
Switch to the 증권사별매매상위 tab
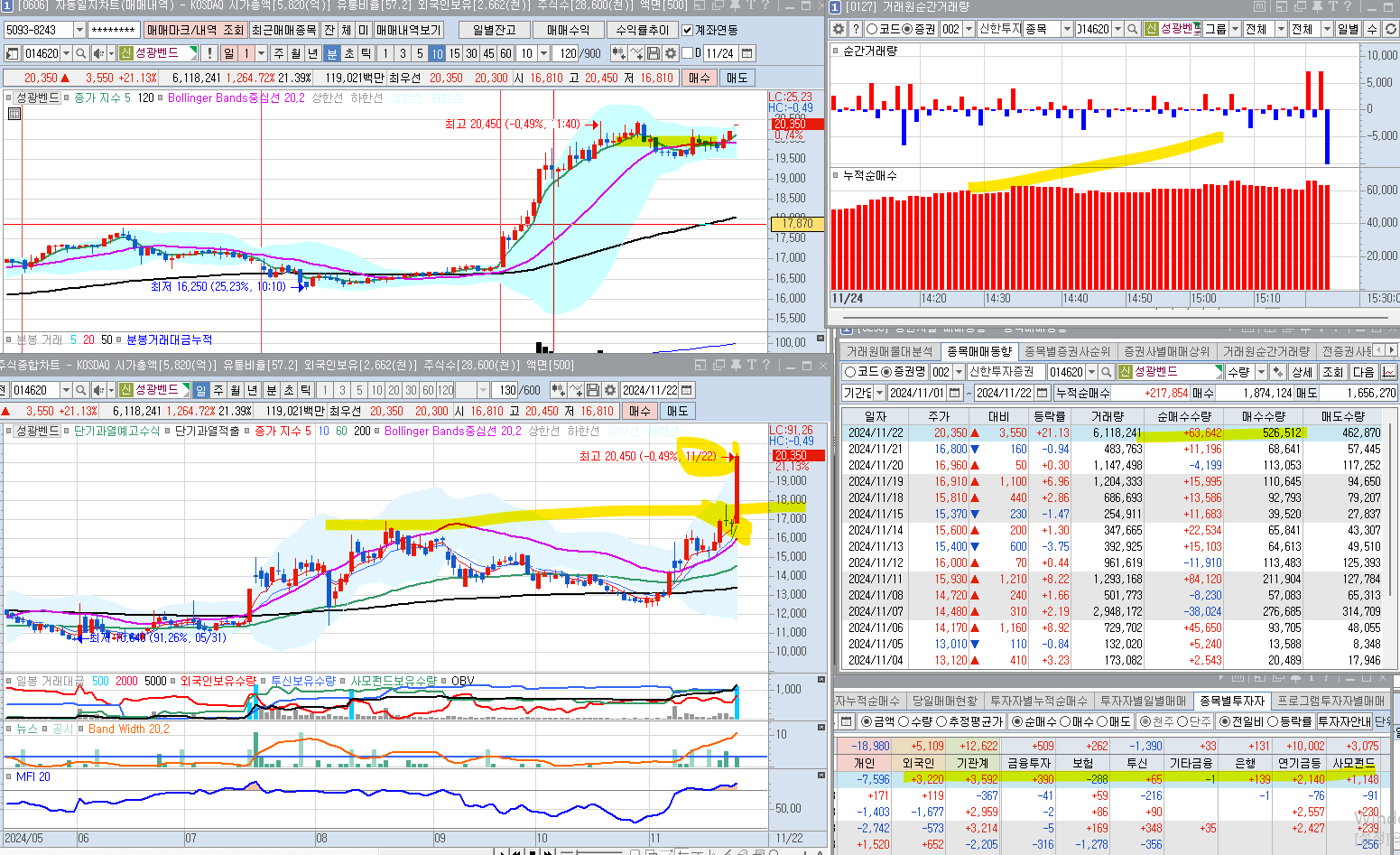1165,351
